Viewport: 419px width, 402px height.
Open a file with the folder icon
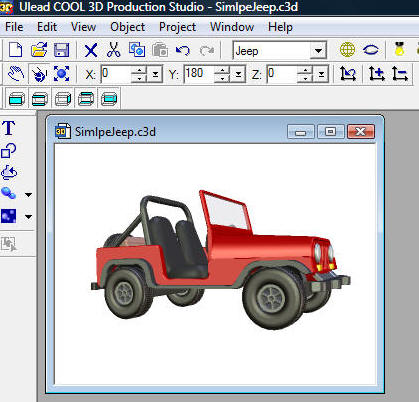pyautogui.click(x=39, y=50)
